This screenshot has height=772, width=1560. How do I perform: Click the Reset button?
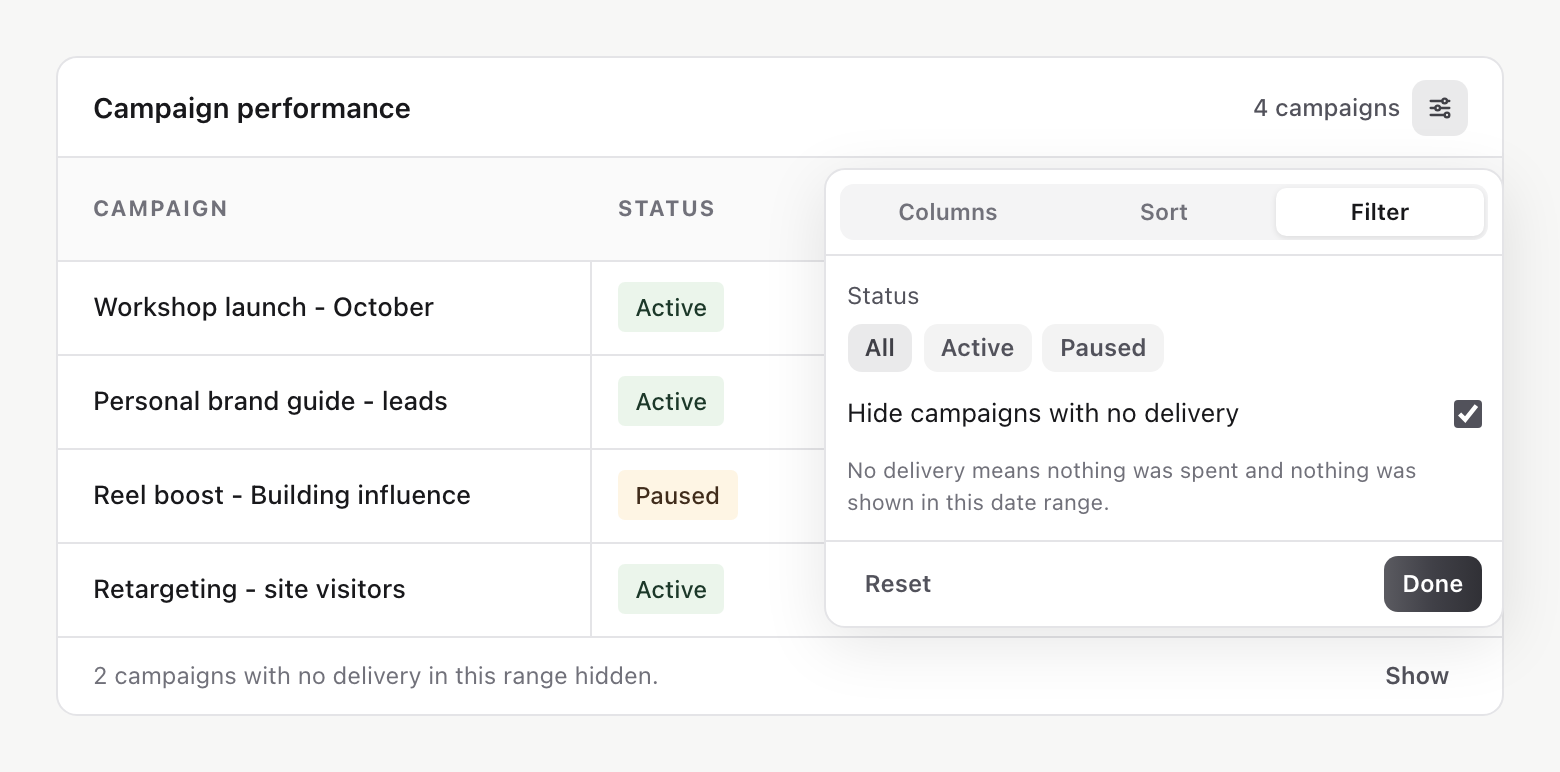tap(898, 584)
